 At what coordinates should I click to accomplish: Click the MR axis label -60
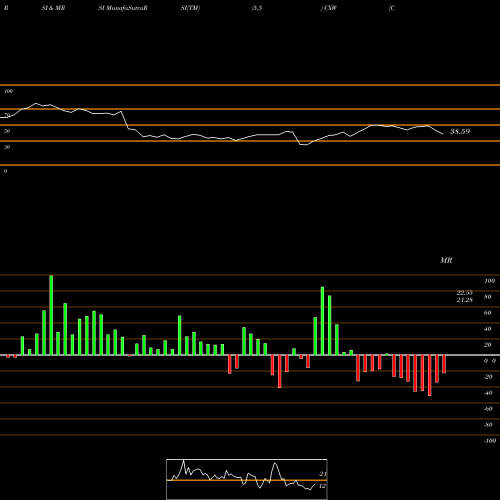(488, 409)
